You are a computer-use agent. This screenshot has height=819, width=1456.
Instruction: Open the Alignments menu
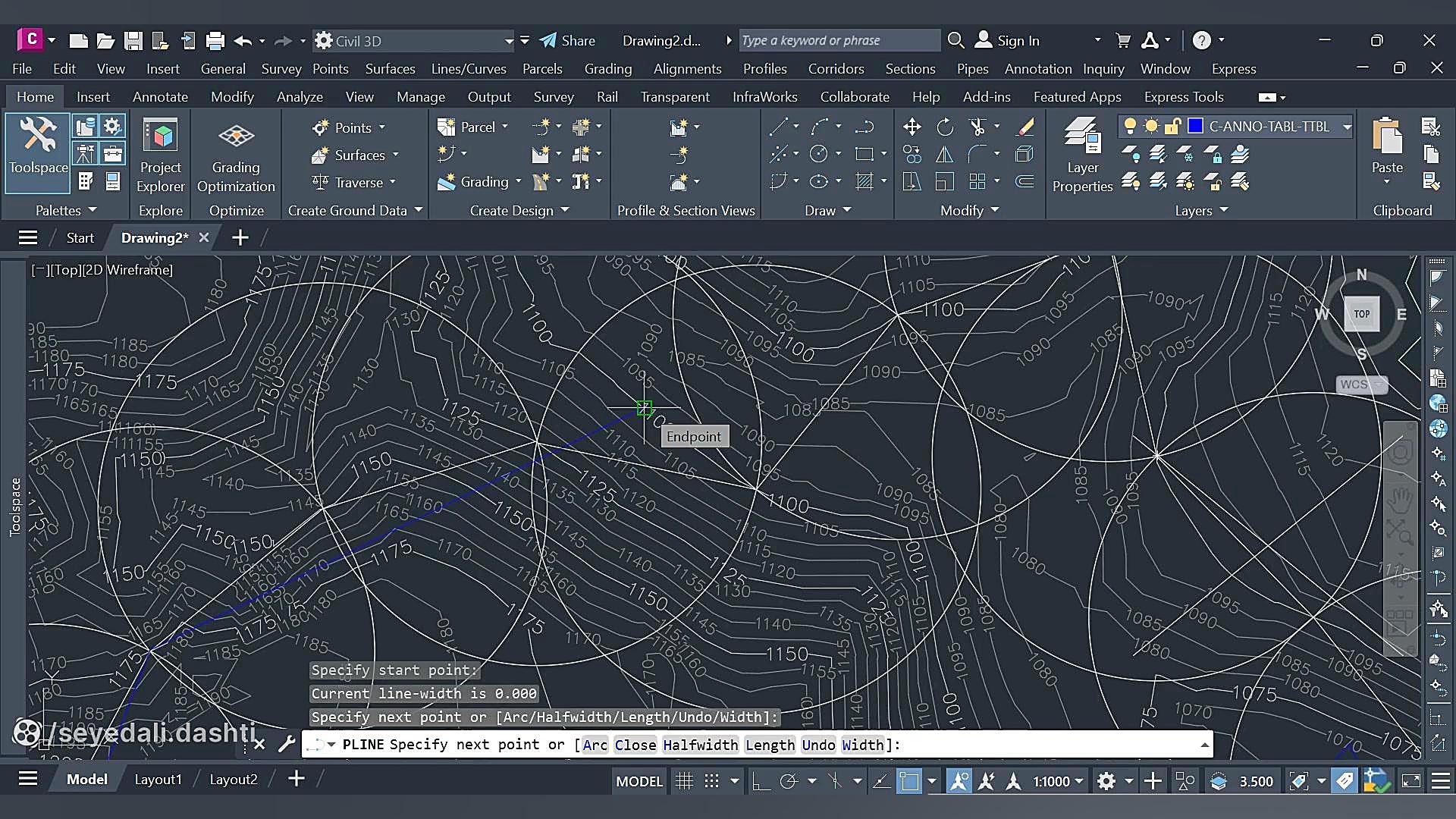[687, 69]
